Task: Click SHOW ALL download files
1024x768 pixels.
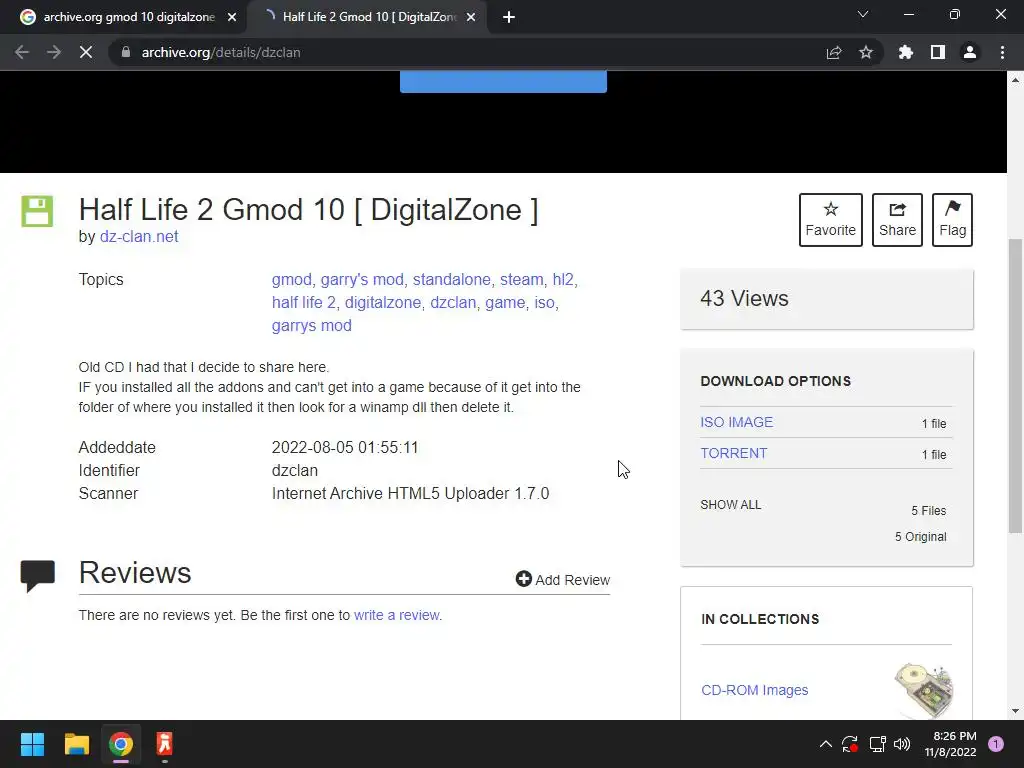Action: 731,505
